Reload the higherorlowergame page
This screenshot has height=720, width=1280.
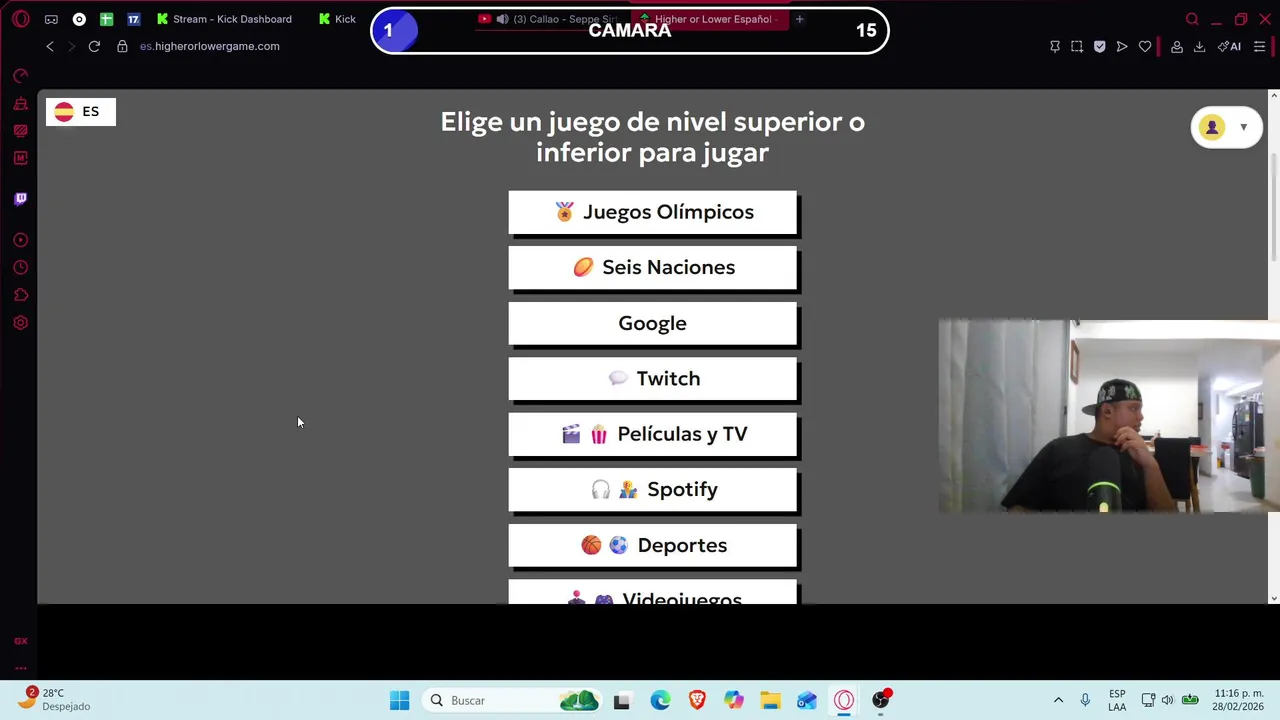(94, 46)
